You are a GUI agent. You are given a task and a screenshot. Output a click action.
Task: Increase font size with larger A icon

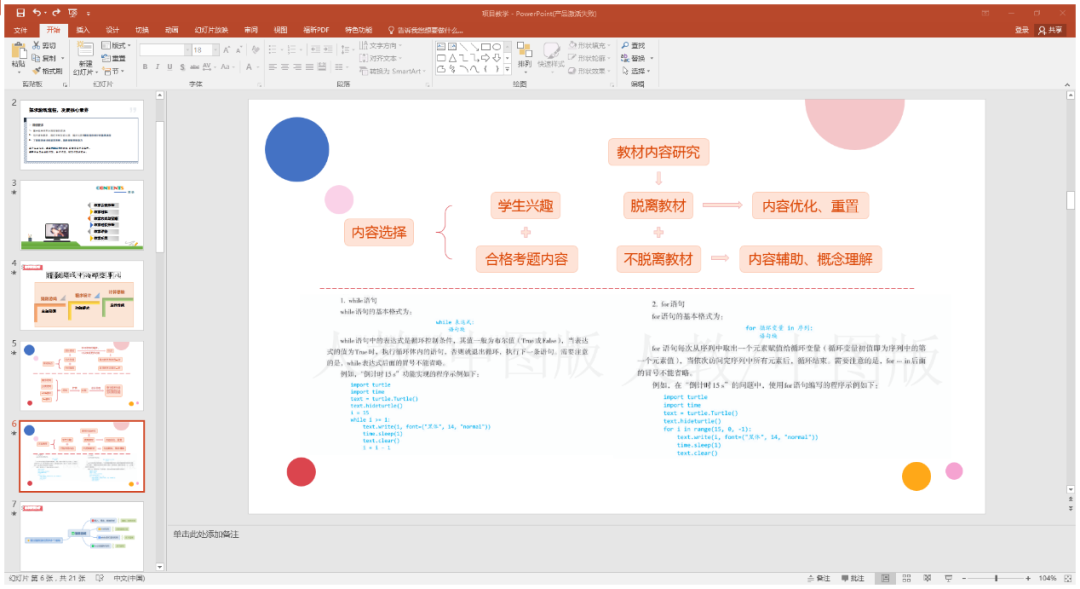[226, 50]
